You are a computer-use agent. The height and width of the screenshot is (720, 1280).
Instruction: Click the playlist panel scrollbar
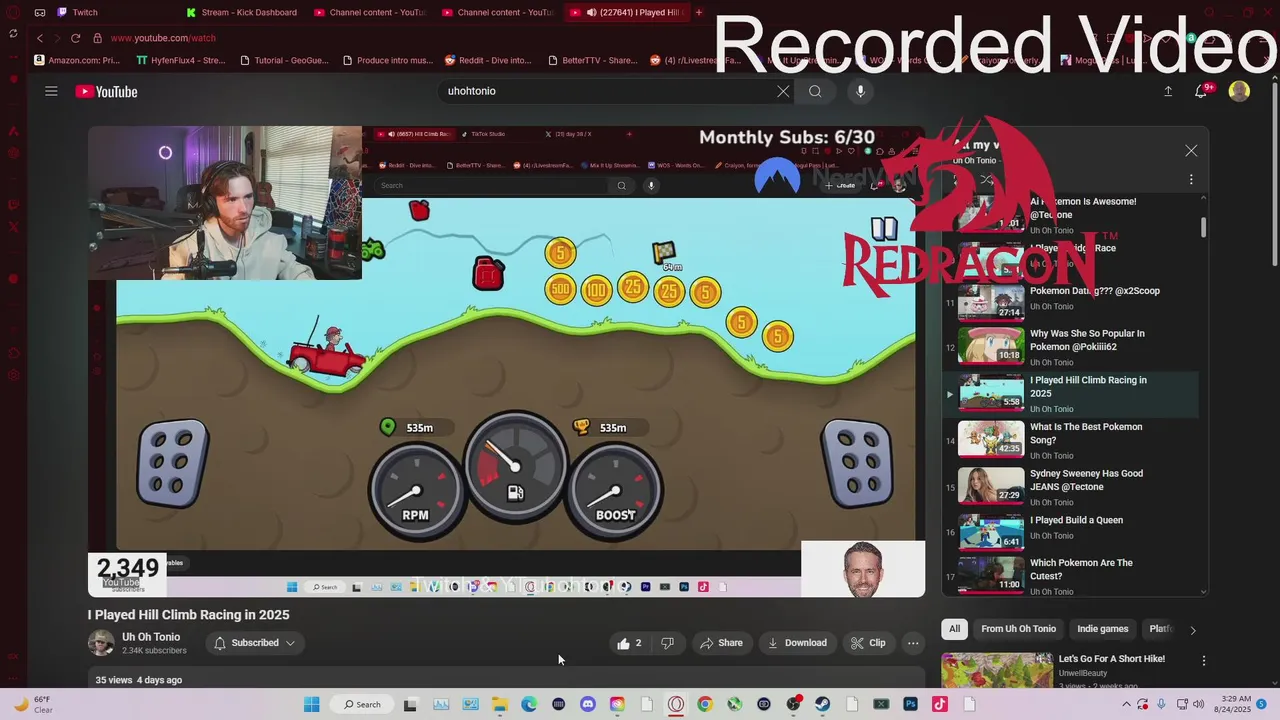[x=1203, y=227]
